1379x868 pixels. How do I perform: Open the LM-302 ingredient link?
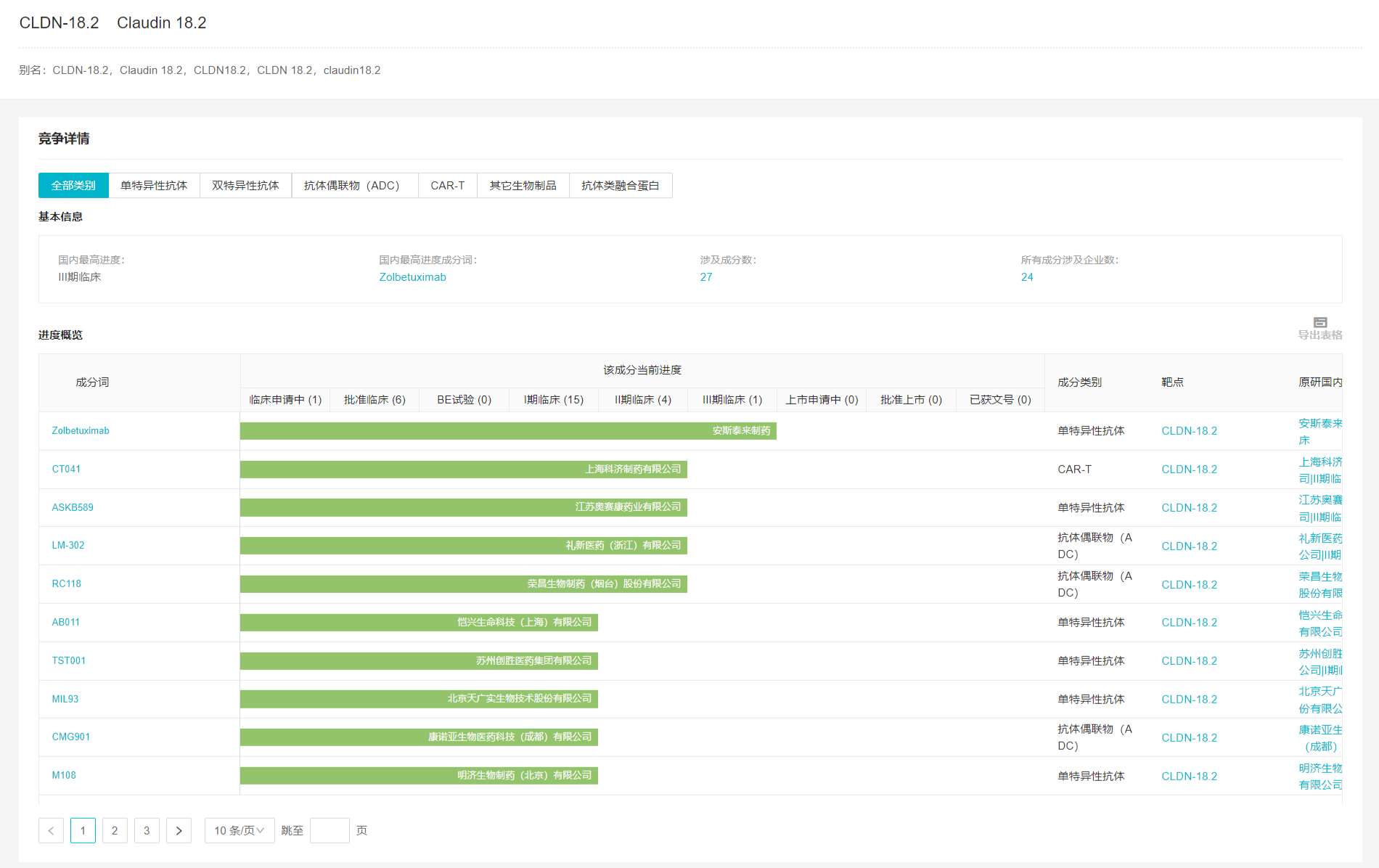pos(68,545)
